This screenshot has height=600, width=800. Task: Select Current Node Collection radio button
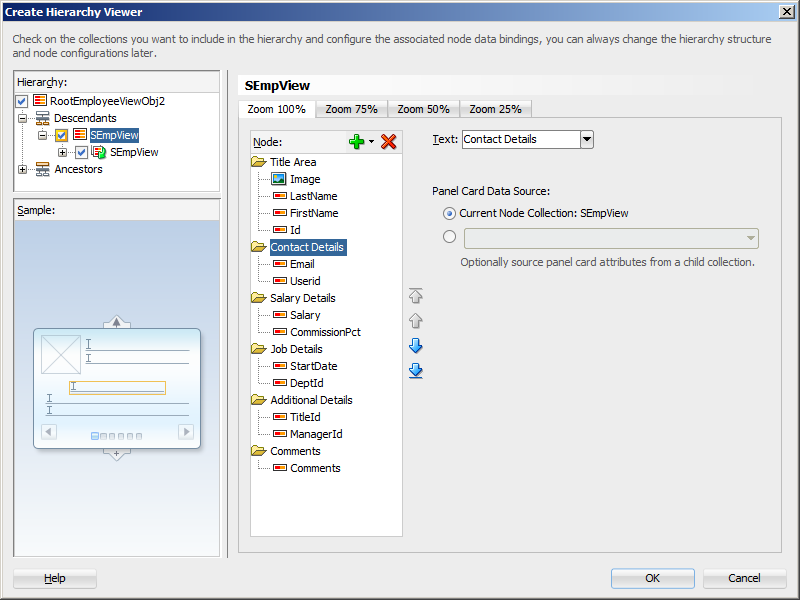(449, 213)
